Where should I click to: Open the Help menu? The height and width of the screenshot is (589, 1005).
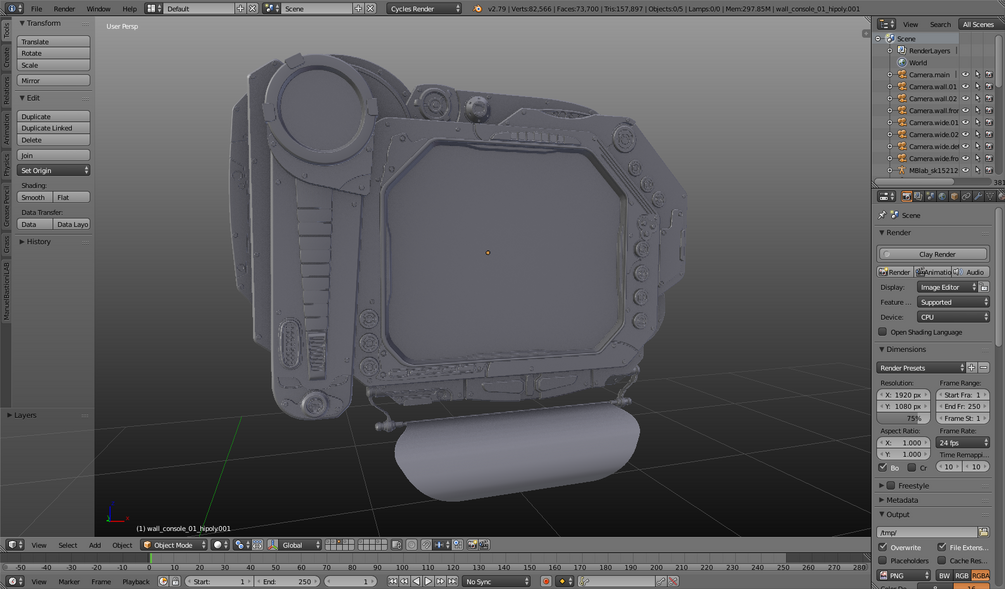pyautogui.click(x=129, y=9)
